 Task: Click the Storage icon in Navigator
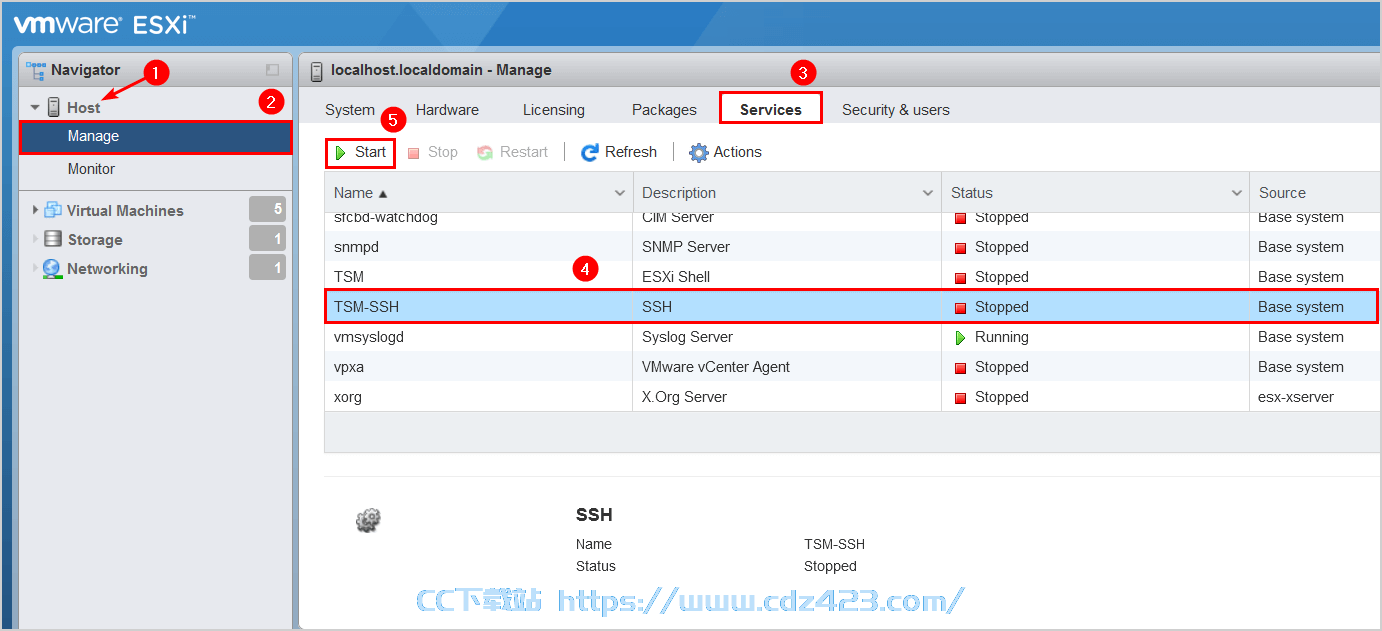click(x=53, y=239)
